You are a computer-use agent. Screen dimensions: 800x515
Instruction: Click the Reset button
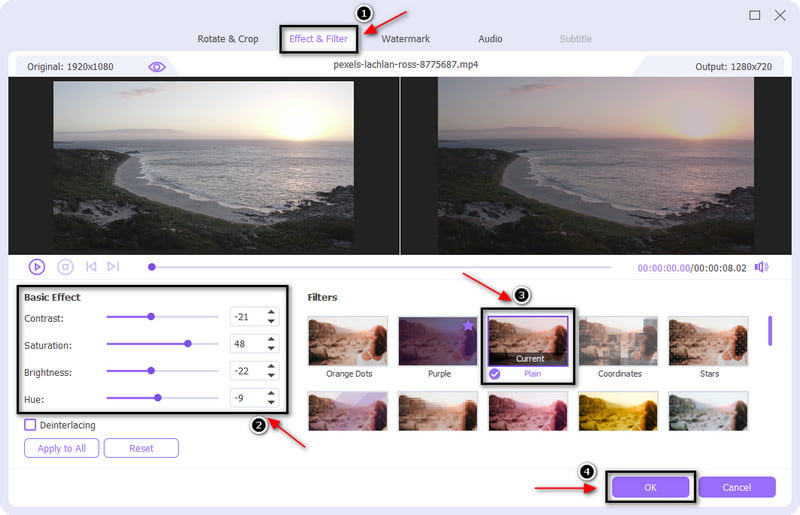click(141, 448)
